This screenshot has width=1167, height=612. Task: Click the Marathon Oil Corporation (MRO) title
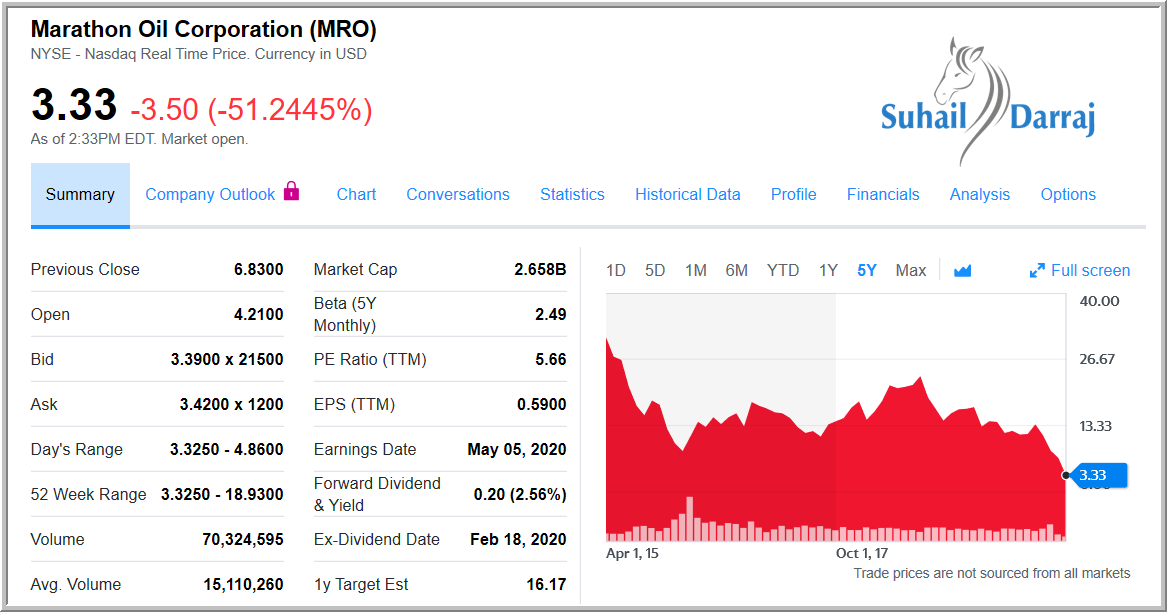203,29
